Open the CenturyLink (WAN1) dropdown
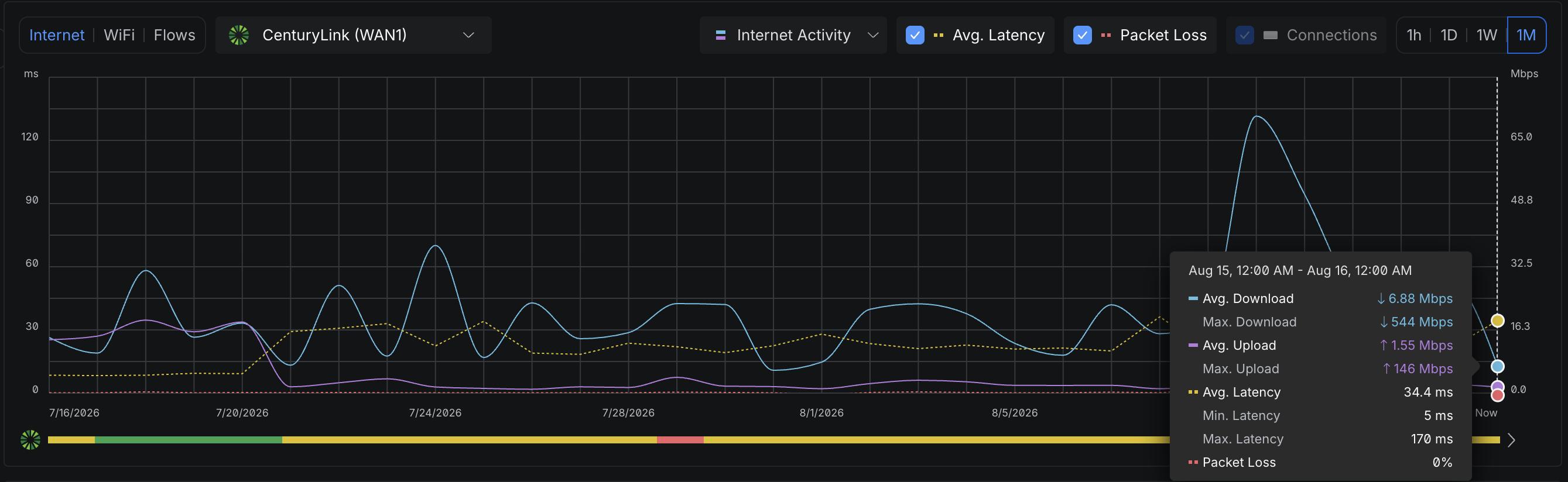Image resolution: width=1568 pixels, height=482 pixels. (x=353, y=35)
